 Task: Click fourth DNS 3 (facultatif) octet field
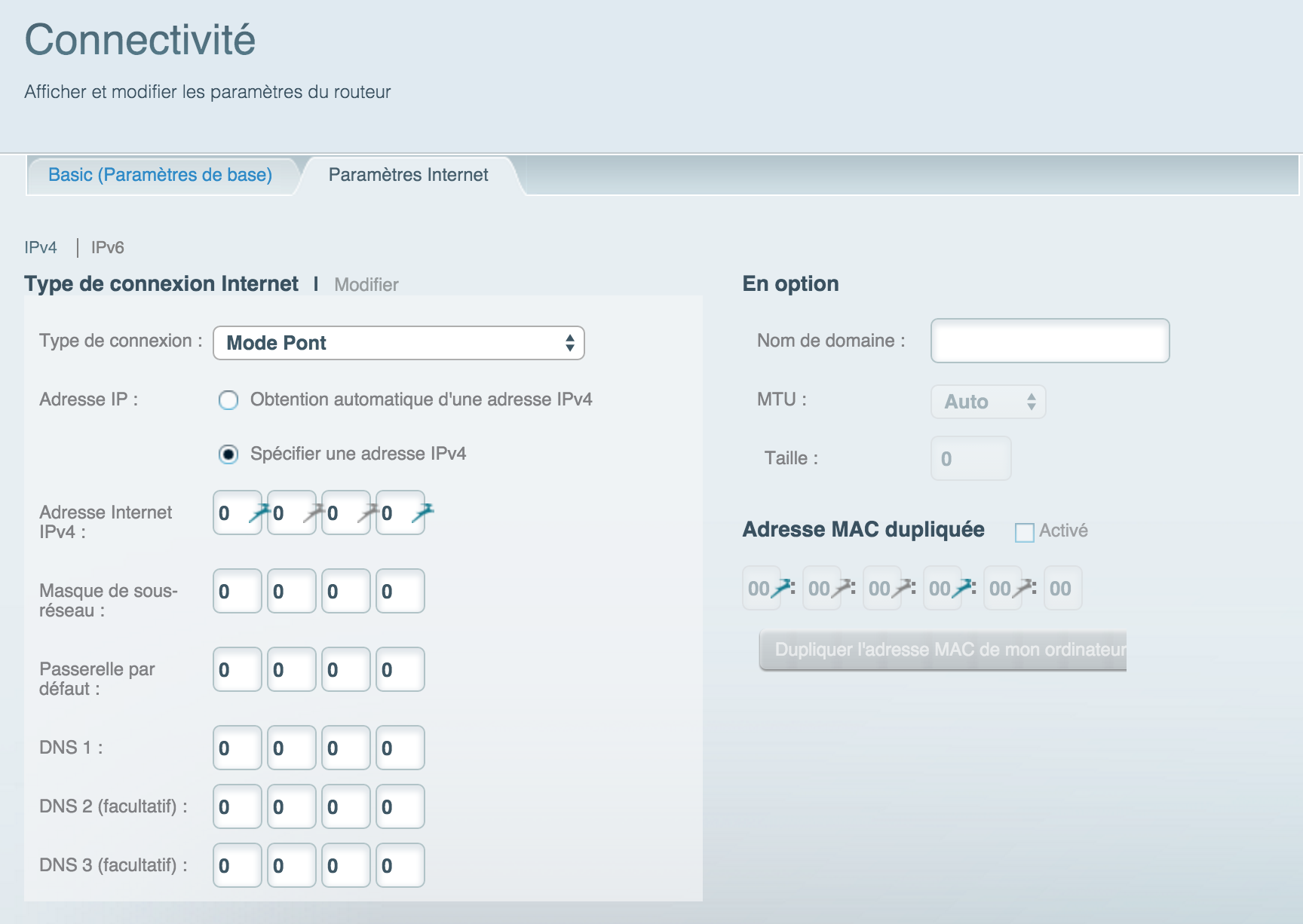(x=400, y=866)
